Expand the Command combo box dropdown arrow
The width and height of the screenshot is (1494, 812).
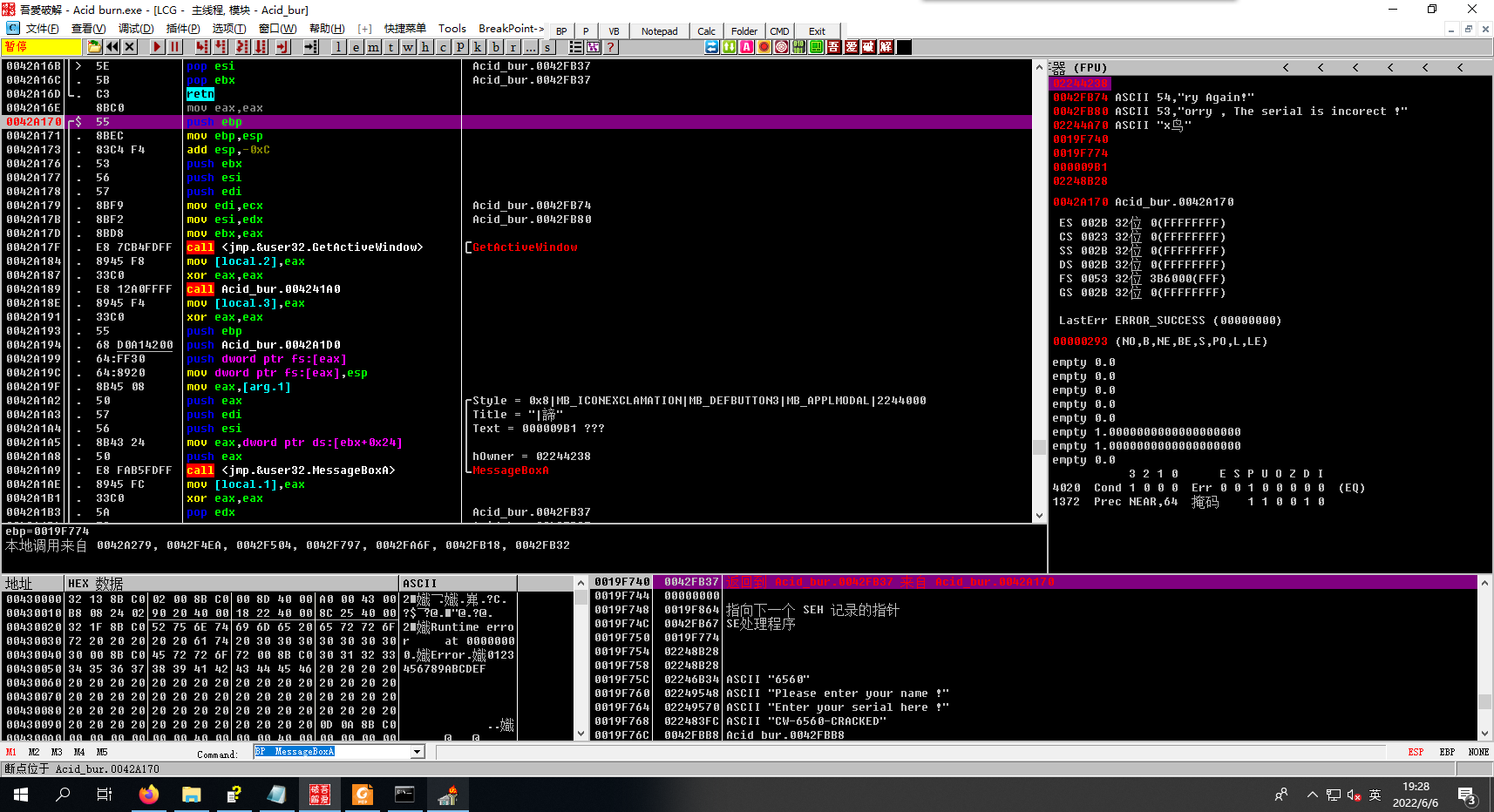click(x=418, y=752)
